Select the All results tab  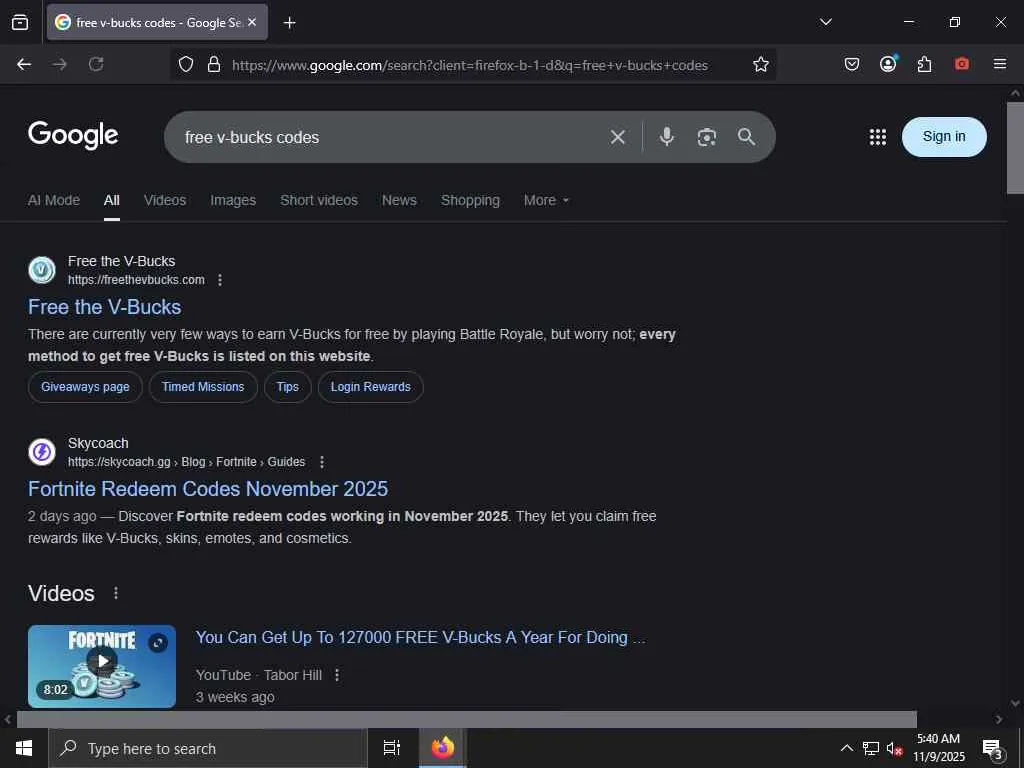(112, 200)
